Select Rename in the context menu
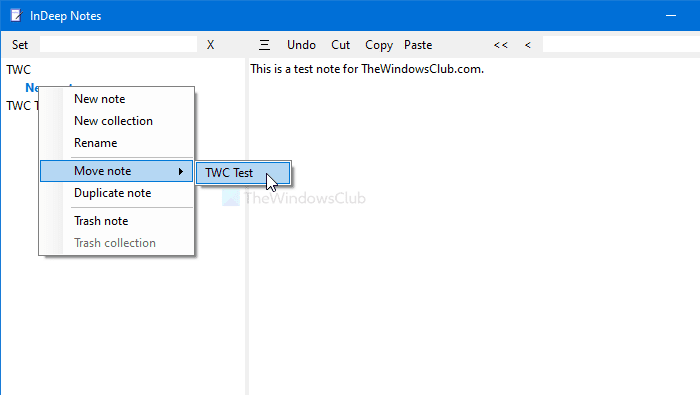 click(117, 143)
